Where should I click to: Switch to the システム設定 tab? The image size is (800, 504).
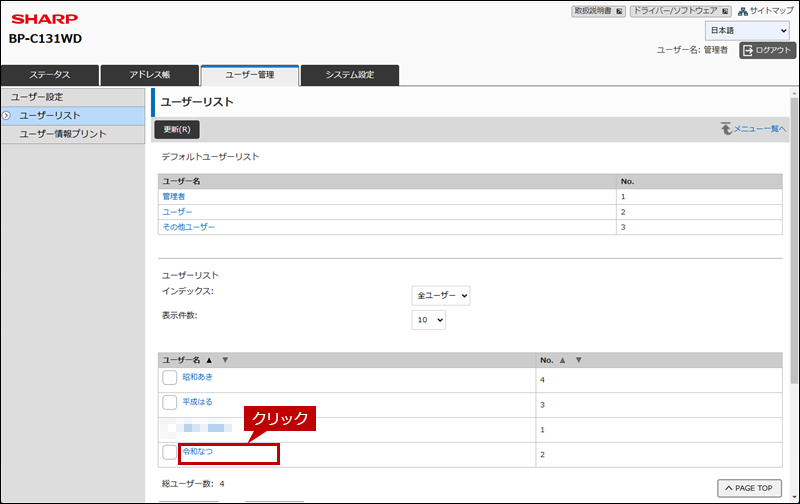coord(349,75)
